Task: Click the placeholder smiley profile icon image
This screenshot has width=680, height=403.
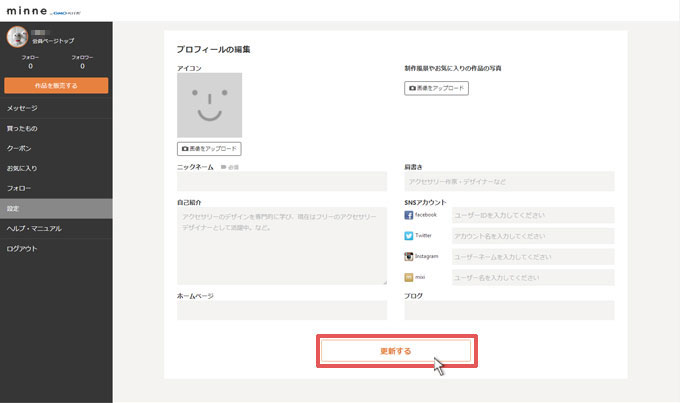Action: tap(209, 105)
